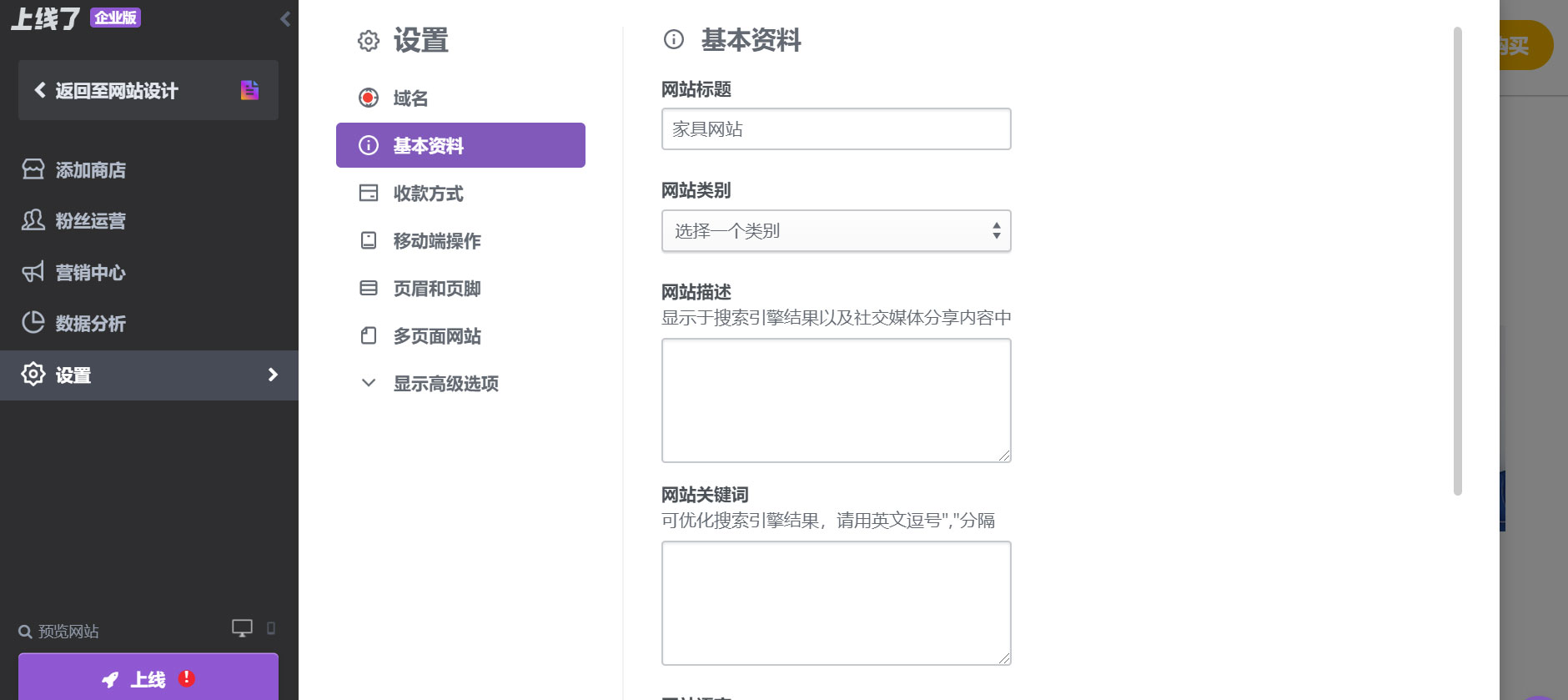Click inside the 网站描述 text area
The height and width of the screenshot is (700, 1568).
click(837, 400)
